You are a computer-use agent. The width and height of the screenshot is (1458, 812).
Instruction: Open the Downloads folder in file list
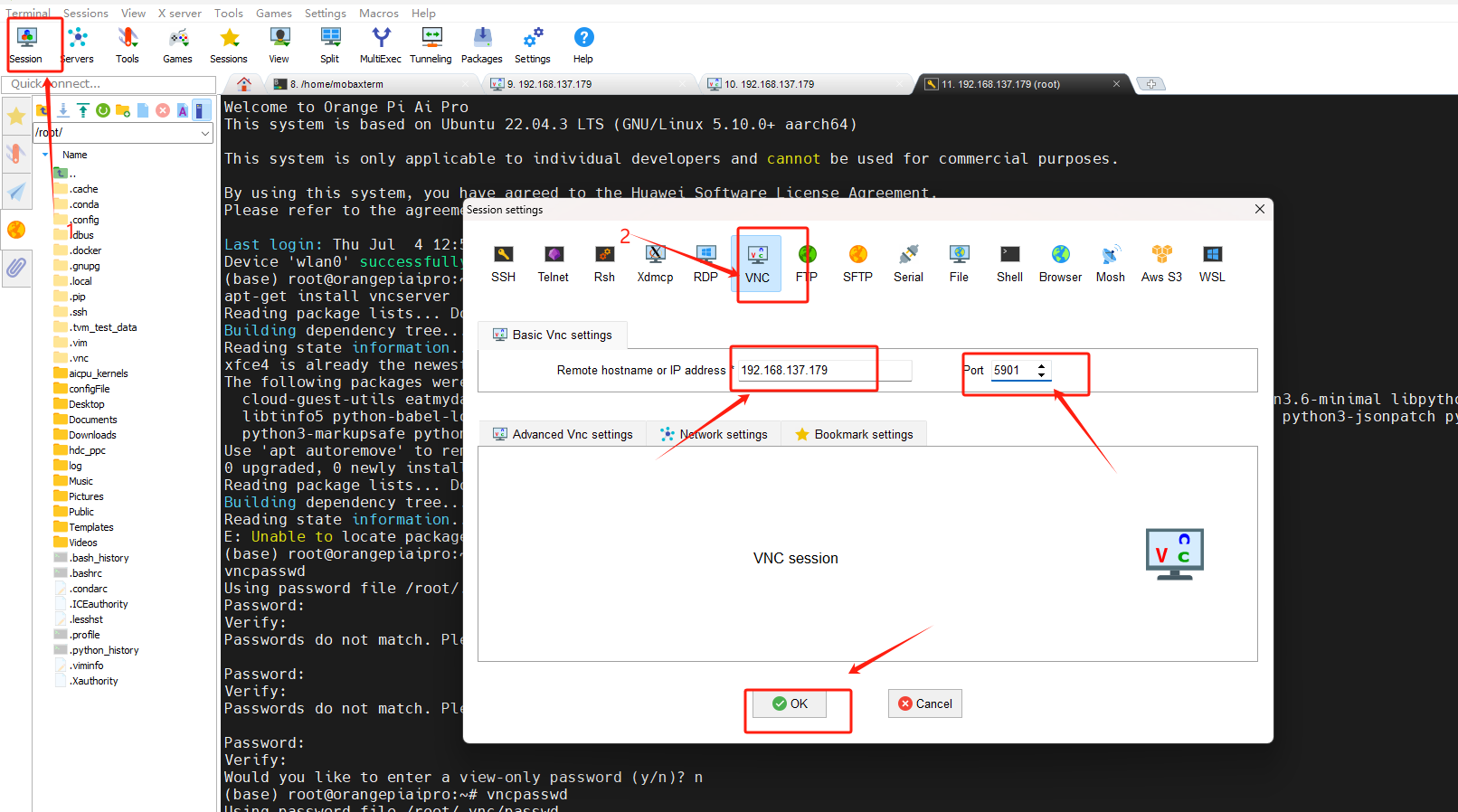(92, 435)
